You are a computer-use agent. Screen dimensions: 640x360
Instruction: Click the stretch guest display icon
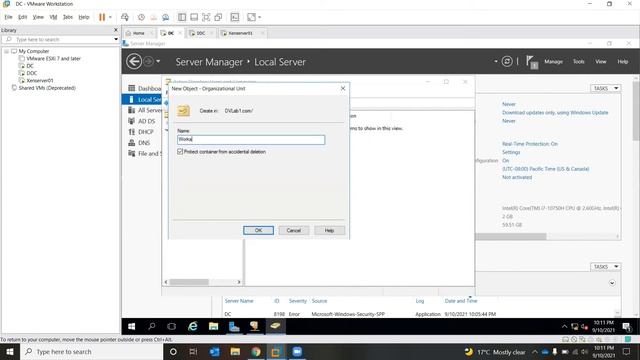point(251,17)
